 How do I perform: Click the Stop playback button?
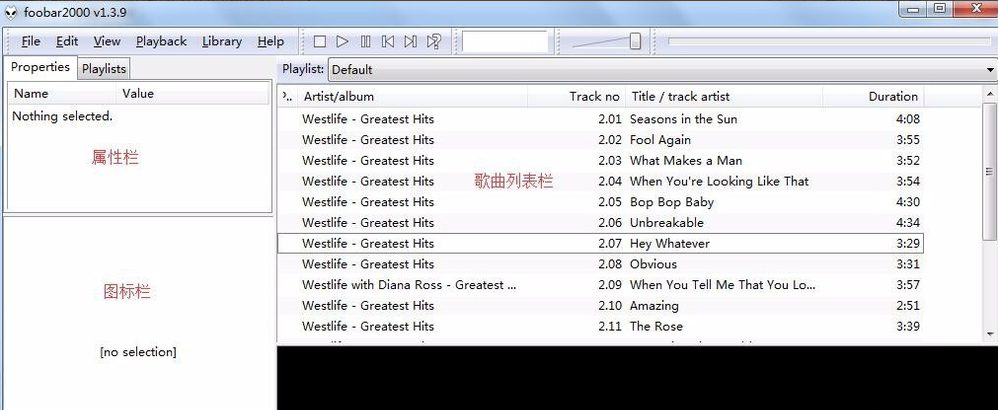pyautogui.click(x=320, y=41)
